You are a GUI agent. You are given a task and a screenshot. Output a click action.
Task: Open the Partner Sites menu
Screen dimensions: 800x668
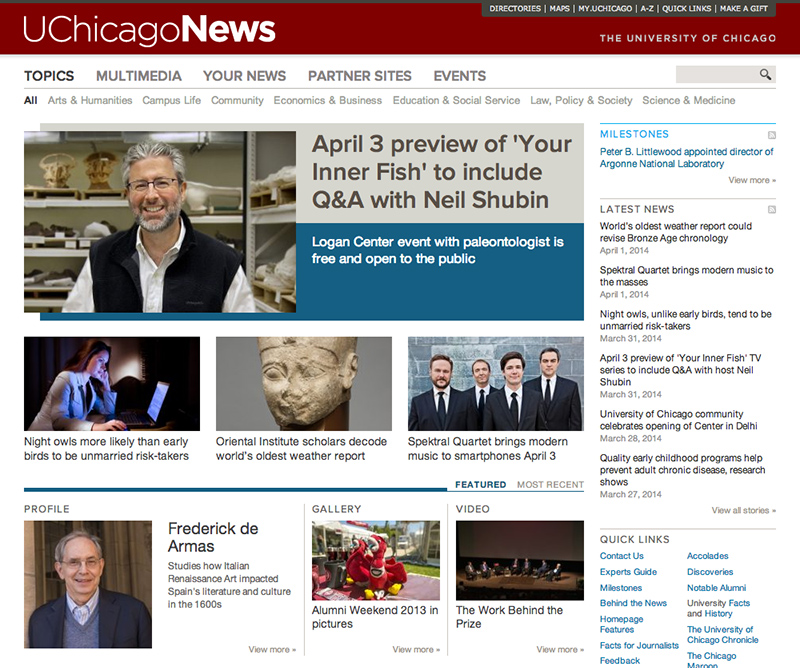360,76
